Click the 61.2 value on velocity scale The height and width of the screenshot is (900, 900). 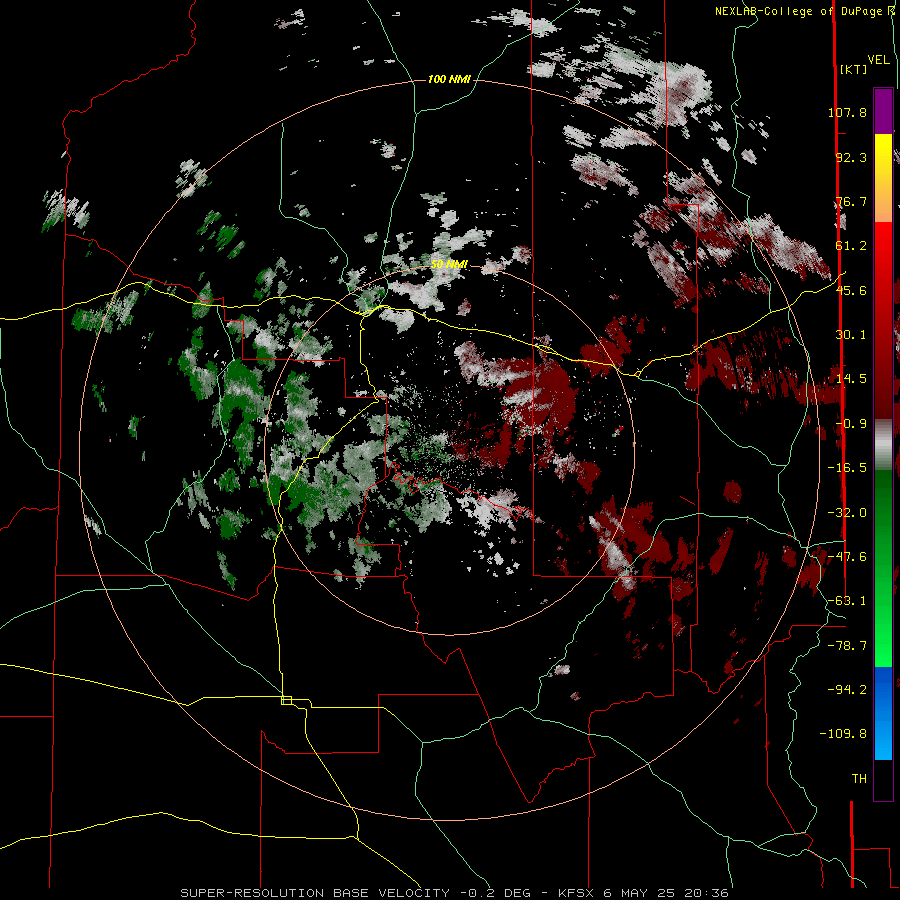(x=851, y=246)
